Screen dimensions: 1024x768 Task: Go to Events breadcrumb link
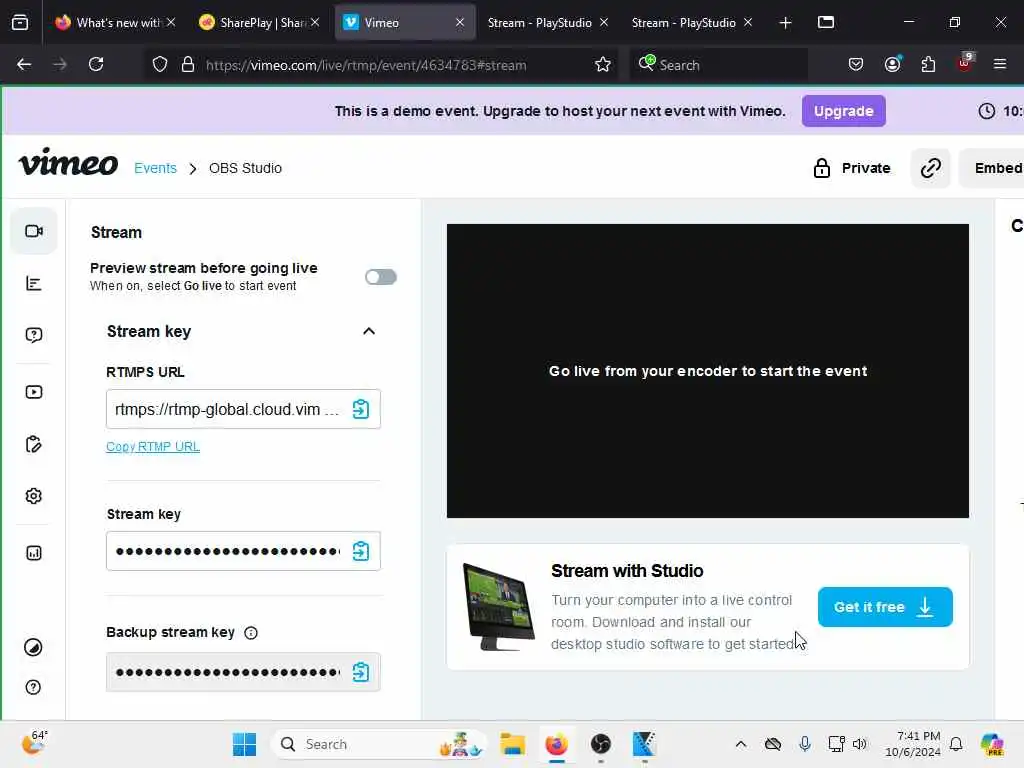tap(155, 168)
